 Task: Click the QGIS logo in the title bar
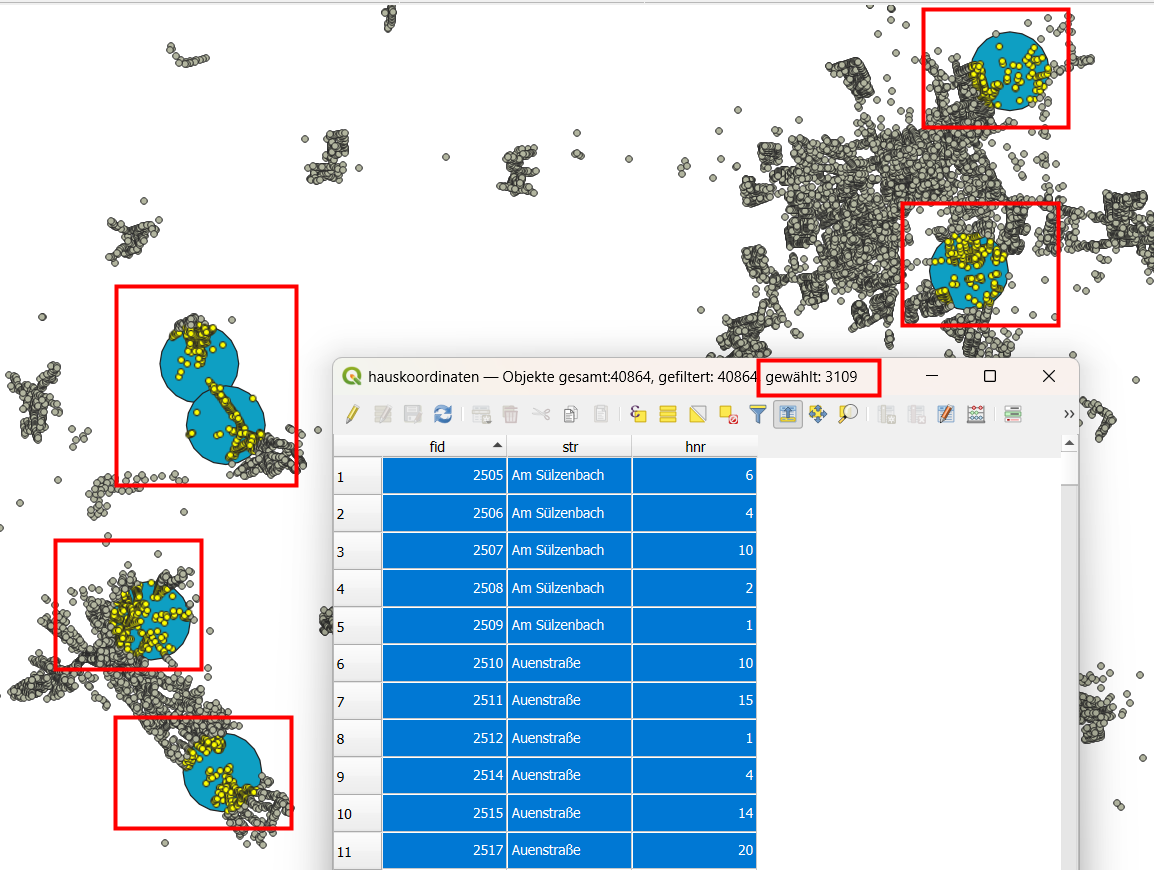point(352,377)
